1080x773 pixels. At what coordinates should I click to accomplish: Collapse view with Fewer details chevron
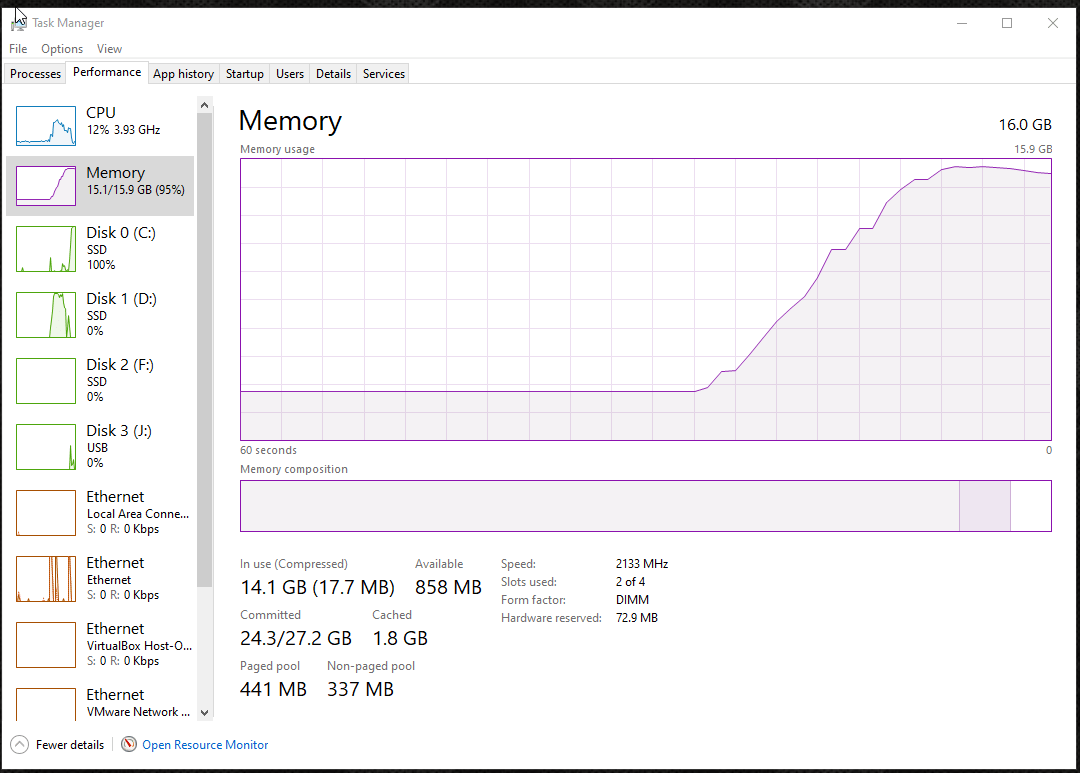pyautogui.click(x=19, y=744)
